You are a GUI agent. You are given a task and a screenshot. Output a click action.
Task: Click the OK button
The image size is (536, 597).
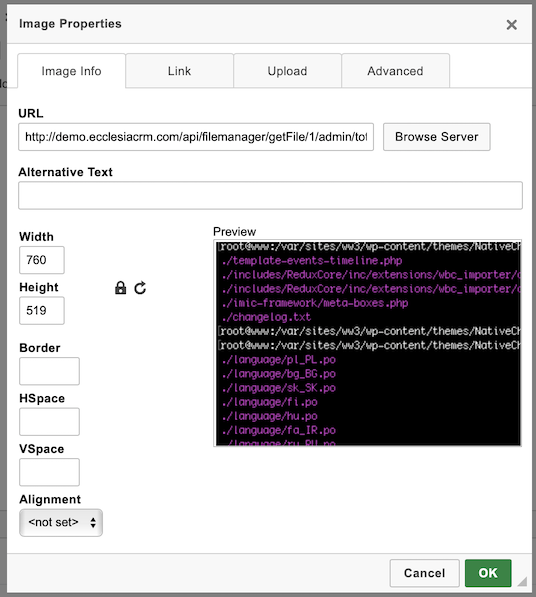coord(488,573)
